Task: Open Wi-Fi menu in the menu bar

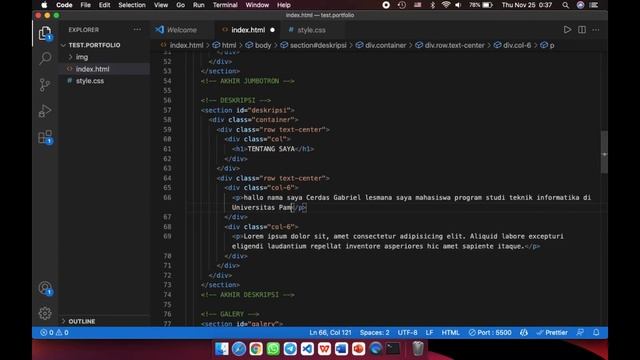Action: pyautogui.click(x=446, y=5)
